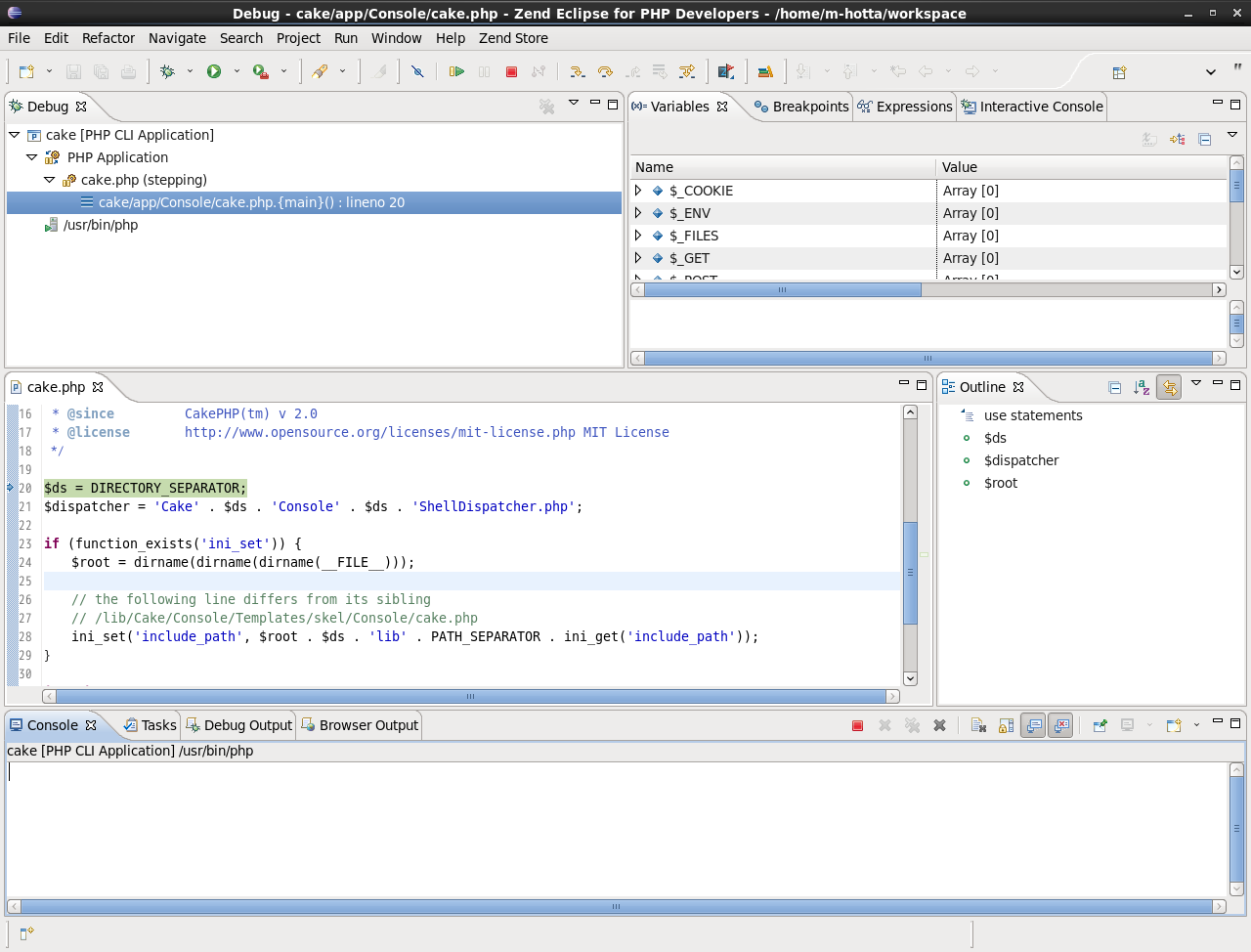Image resolution: width=1251 pixels, height=952 pixels.
Task: Click the Debug bug icon in the toolbar
Action: click(x=167, y=71)
